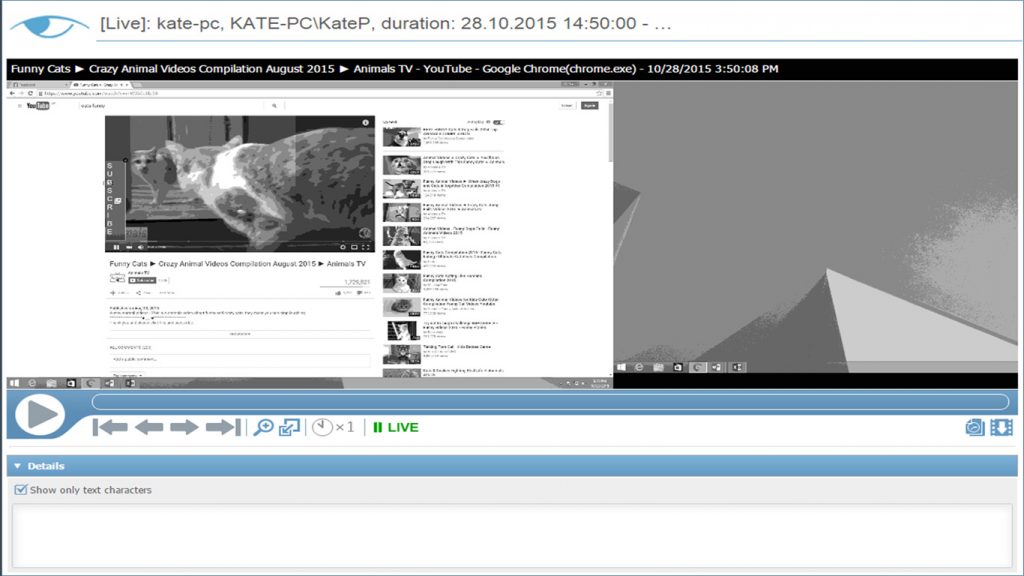The height and width of the screenshot is (576, 1024).
Task: Change playback speed via clock ×1 icon
Action: pos(333,427)
